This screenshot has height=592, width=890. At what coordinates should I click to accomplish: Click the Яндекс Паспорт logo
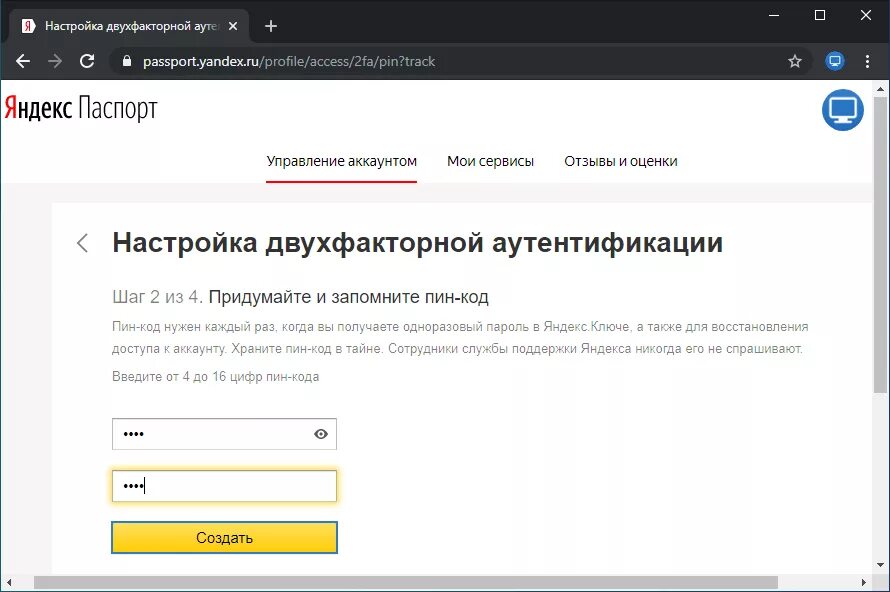pos(81,108)
